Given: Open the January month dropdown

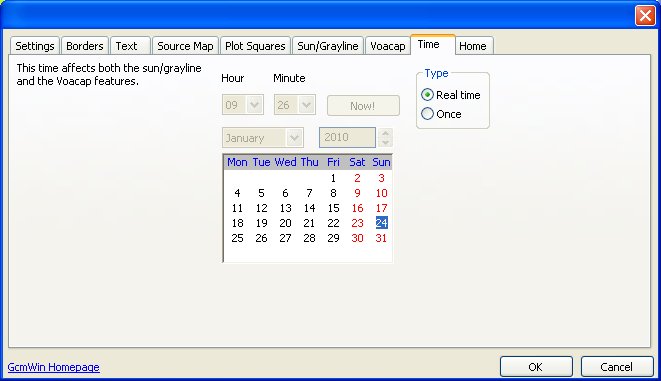Looking at the screenshot, I should click(294, 138).
